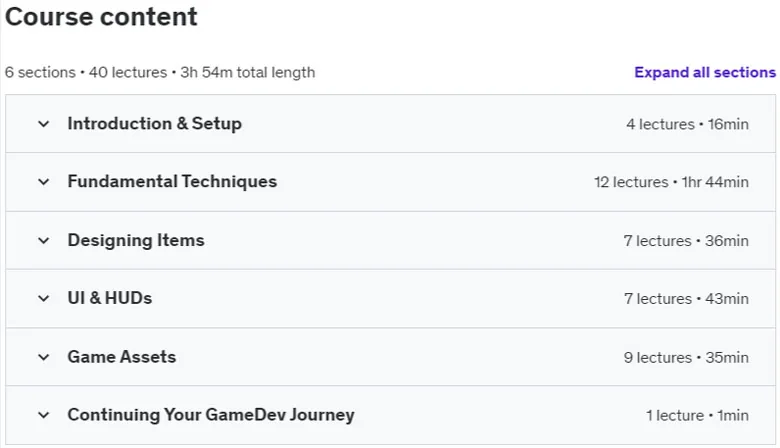
Task: Open the Fundamental Techniques section heading
Action: coord(172,181)
